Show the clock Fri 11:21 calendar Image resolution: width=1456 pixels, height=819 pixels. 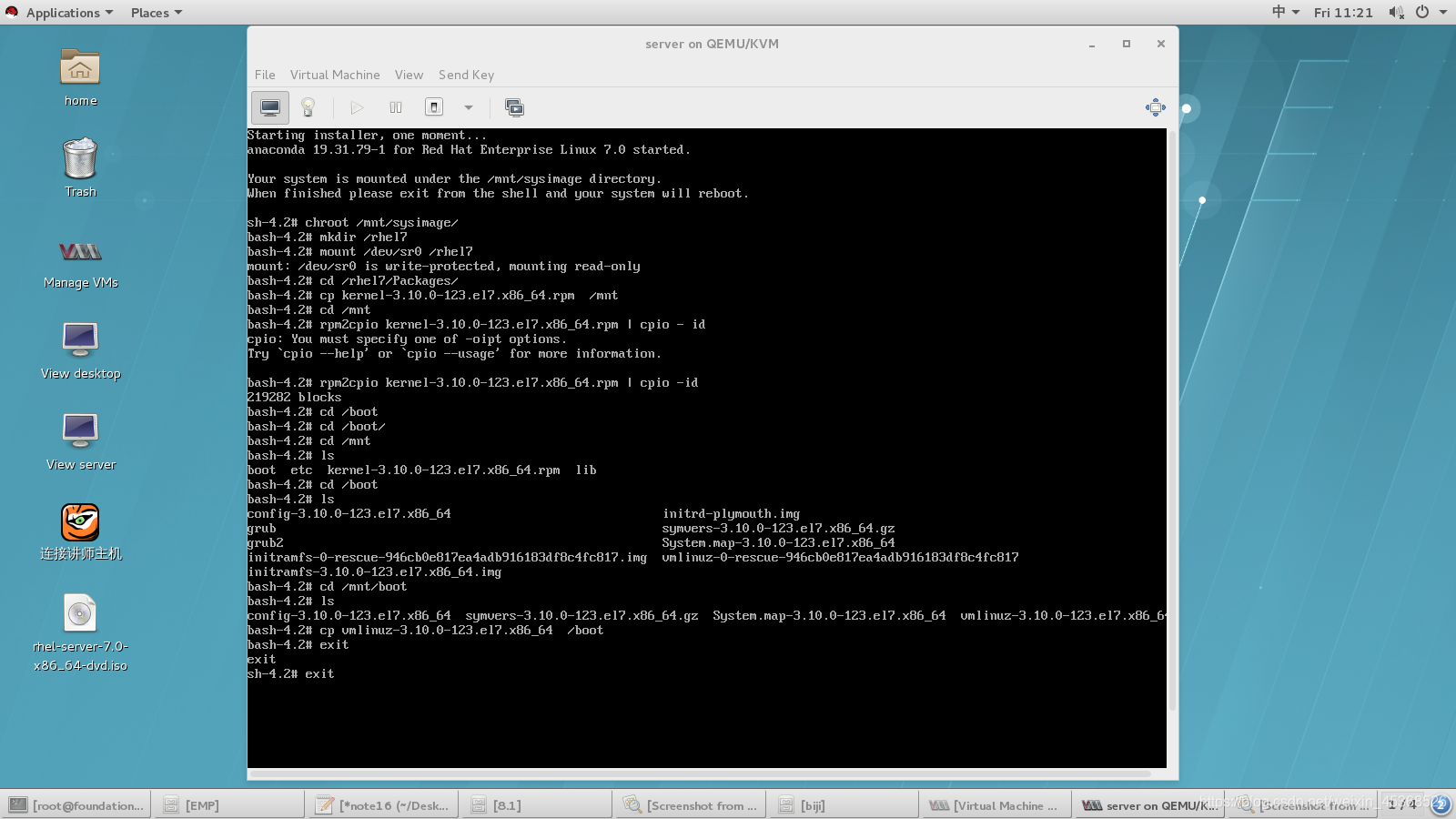1343,13
